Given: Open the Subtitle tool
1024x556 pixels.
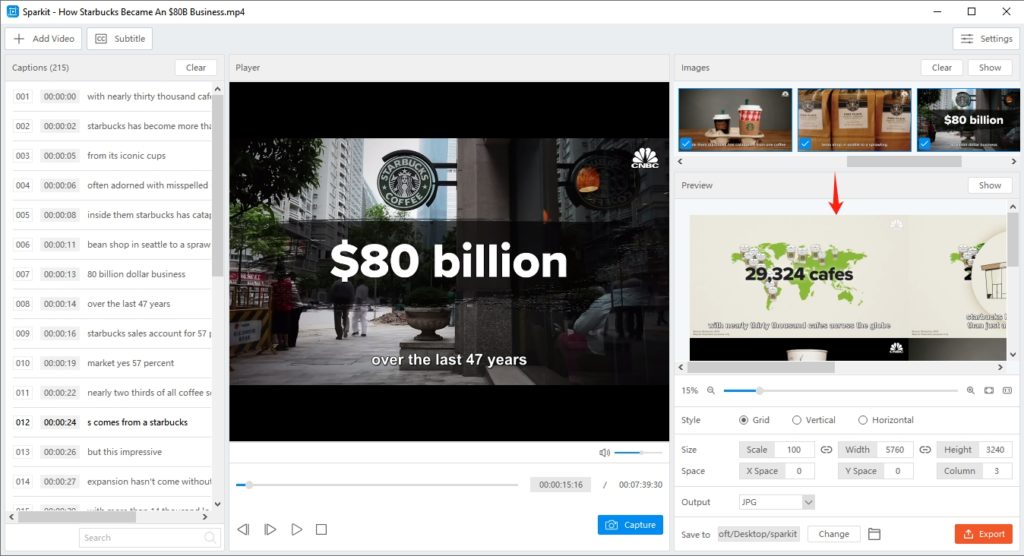Looking at the screenshot, I should (120, 39).
